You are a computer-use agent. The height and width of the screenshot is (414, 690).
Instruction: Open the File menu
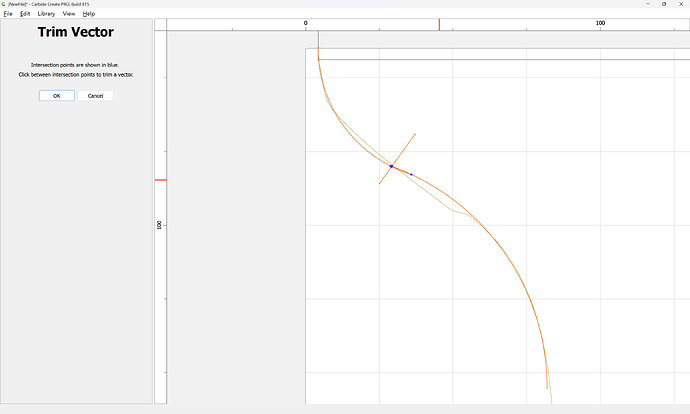pos(8,14)
